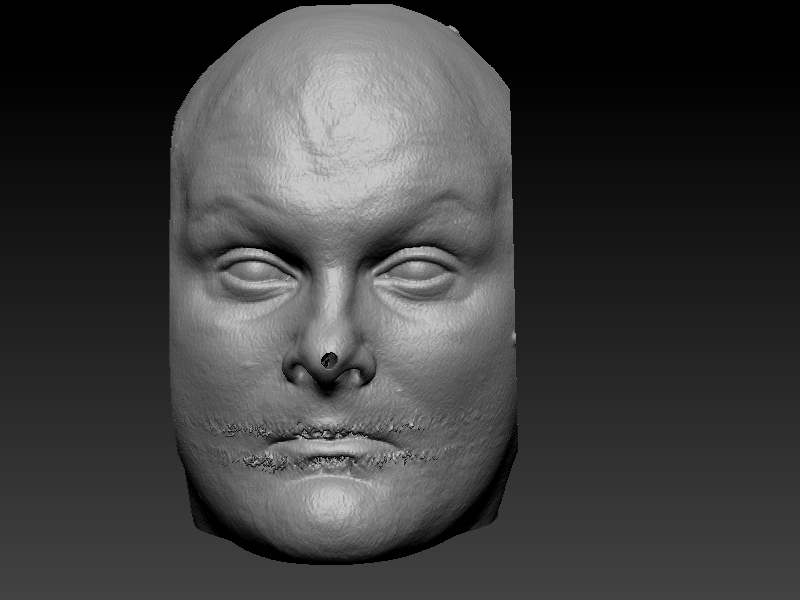Click the nostril wing on the image's right

(x=362, y=372)
